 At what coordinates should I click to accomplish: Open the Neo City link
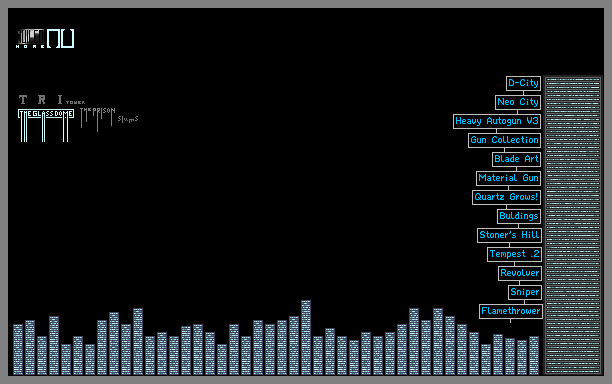click(518, 102)
